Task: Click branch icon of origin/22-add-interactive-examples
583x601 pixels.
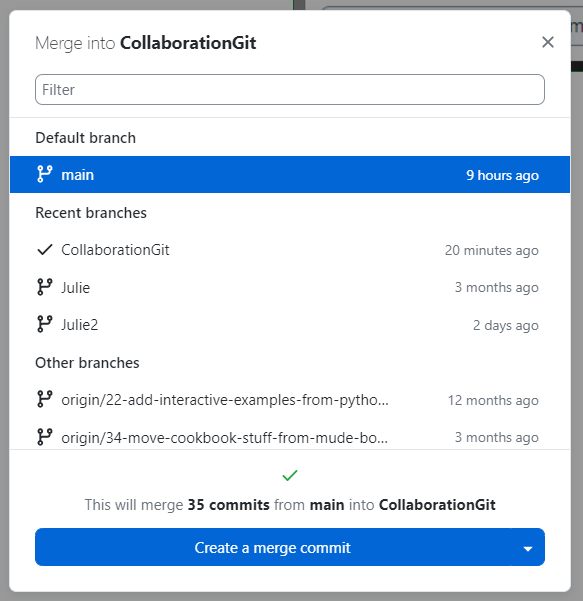Action: [x=44, y=399]
